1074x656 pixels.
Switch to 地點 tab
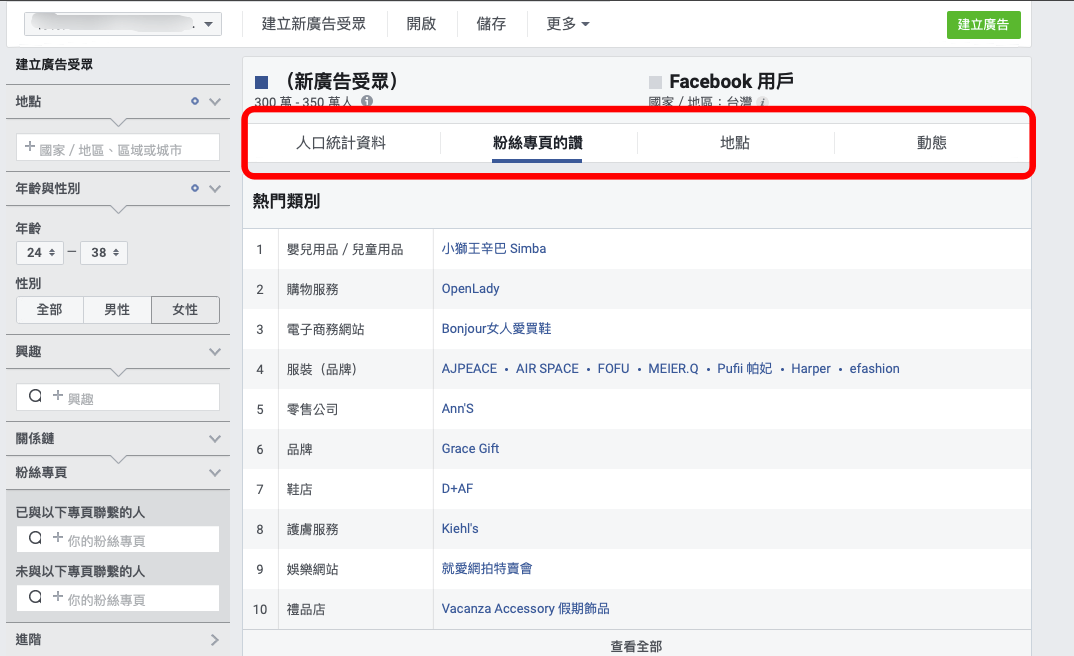tap(735, 142)
